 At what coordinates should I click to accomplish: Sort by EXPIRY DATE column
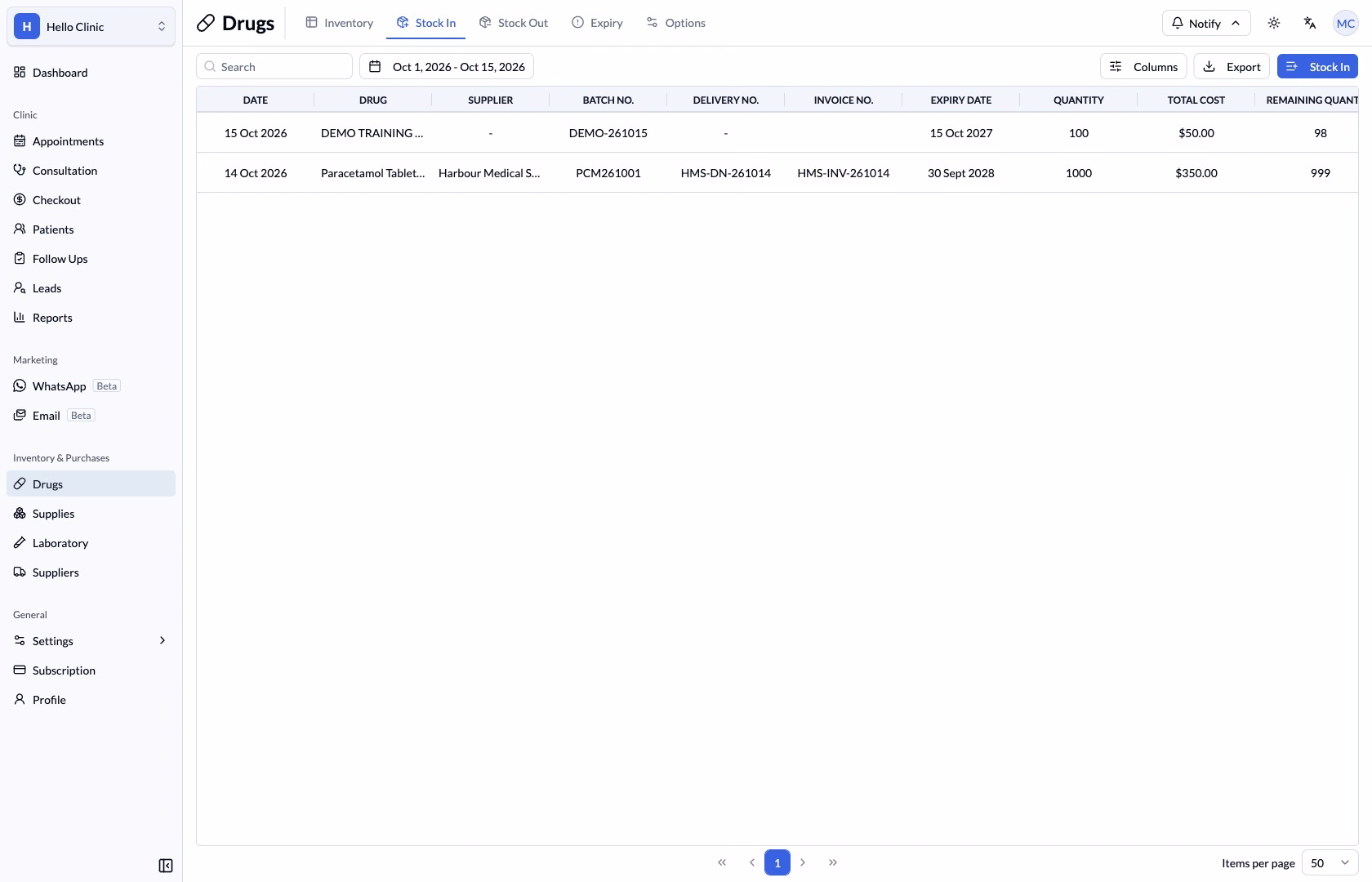click(961, 100)
